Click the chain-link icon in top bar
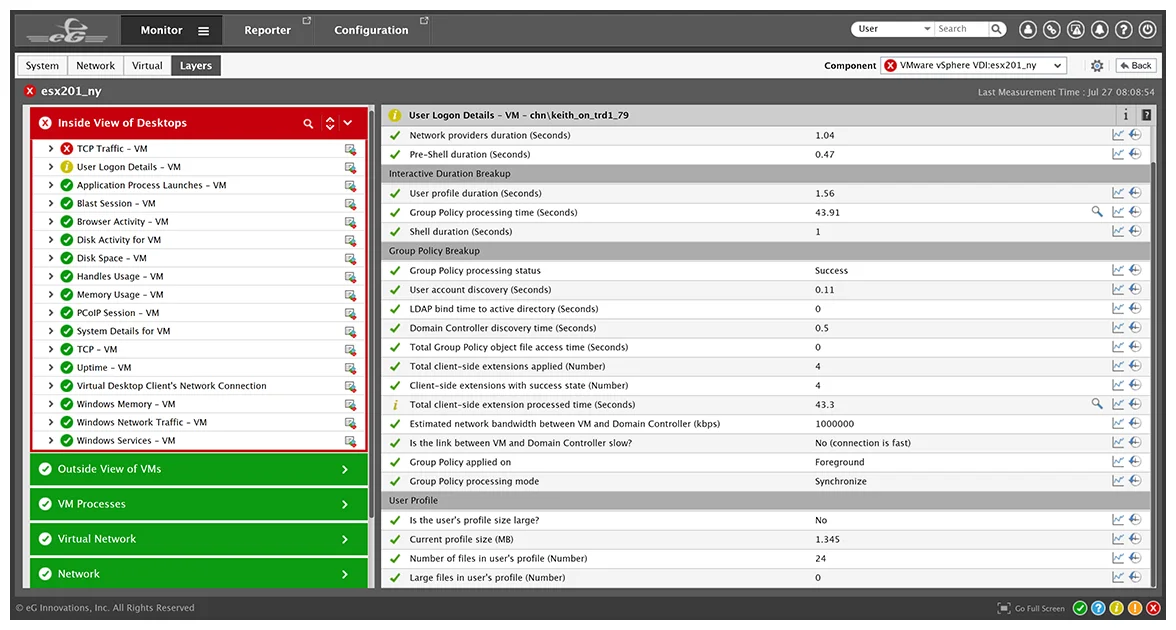Image resolution: width=1176 pixels, height=630 pixels. click(1052, 29)
